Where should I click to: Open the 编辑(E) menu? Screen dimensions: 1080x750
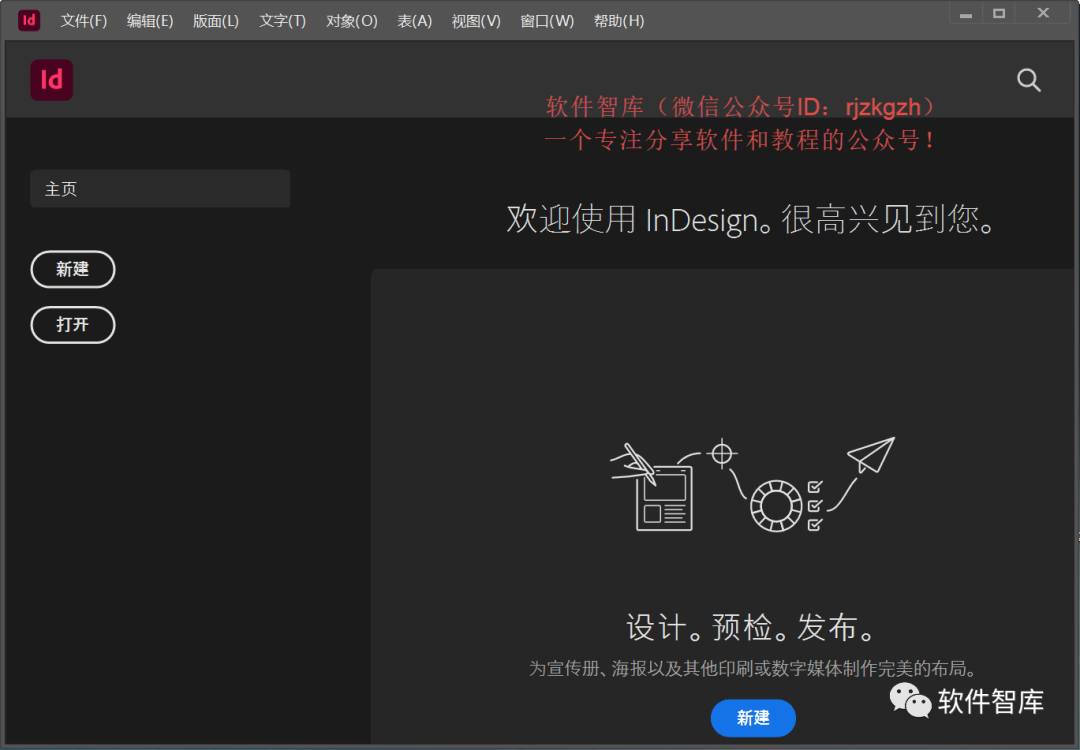pyautogui.click(x=150, y=21)
